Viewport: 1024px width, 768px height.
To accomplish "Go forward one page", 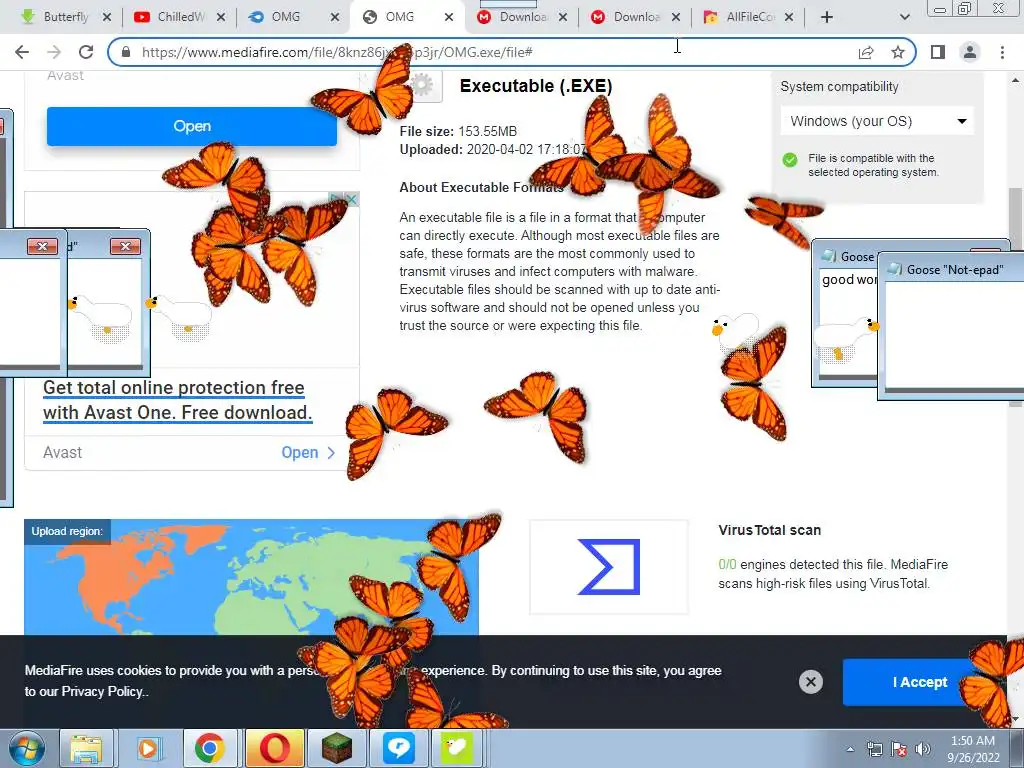I will pyautogui.click(x=54, y=52).
